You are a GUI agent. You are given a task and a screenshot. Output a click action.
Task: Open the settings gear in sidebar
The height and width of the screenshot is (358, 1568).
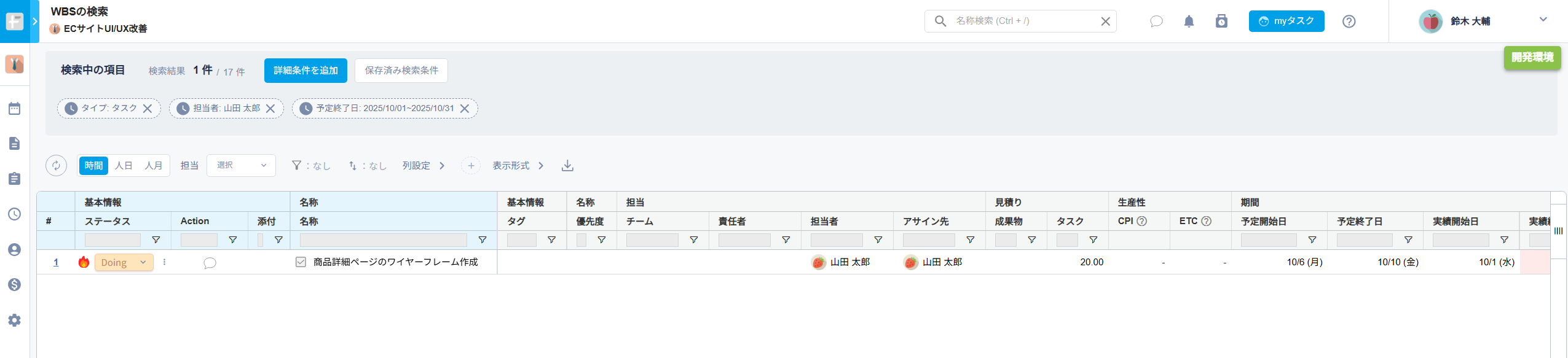click(x=15, y=320)
